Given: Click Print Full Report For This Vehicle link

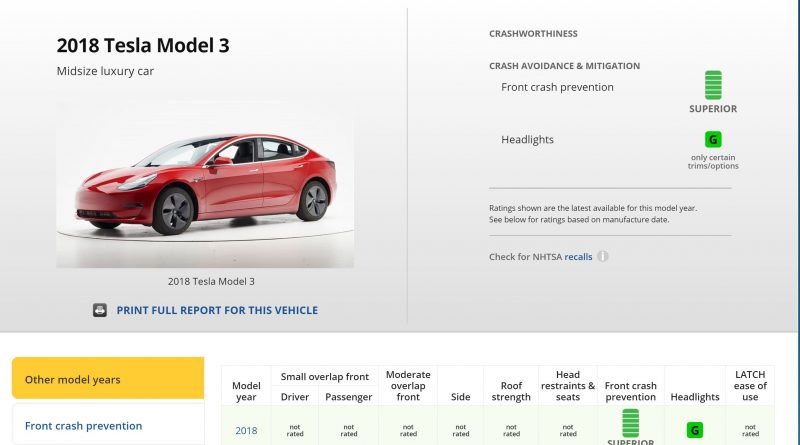Looking at the screenshot, I should tap(217, 310).
